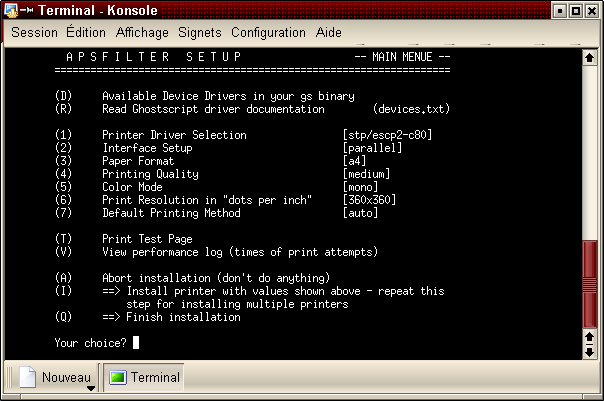604x401 pixels.
Task: Toggle the sticky pin in title bar
Action: pyautogui.click(x=25, y=10)
